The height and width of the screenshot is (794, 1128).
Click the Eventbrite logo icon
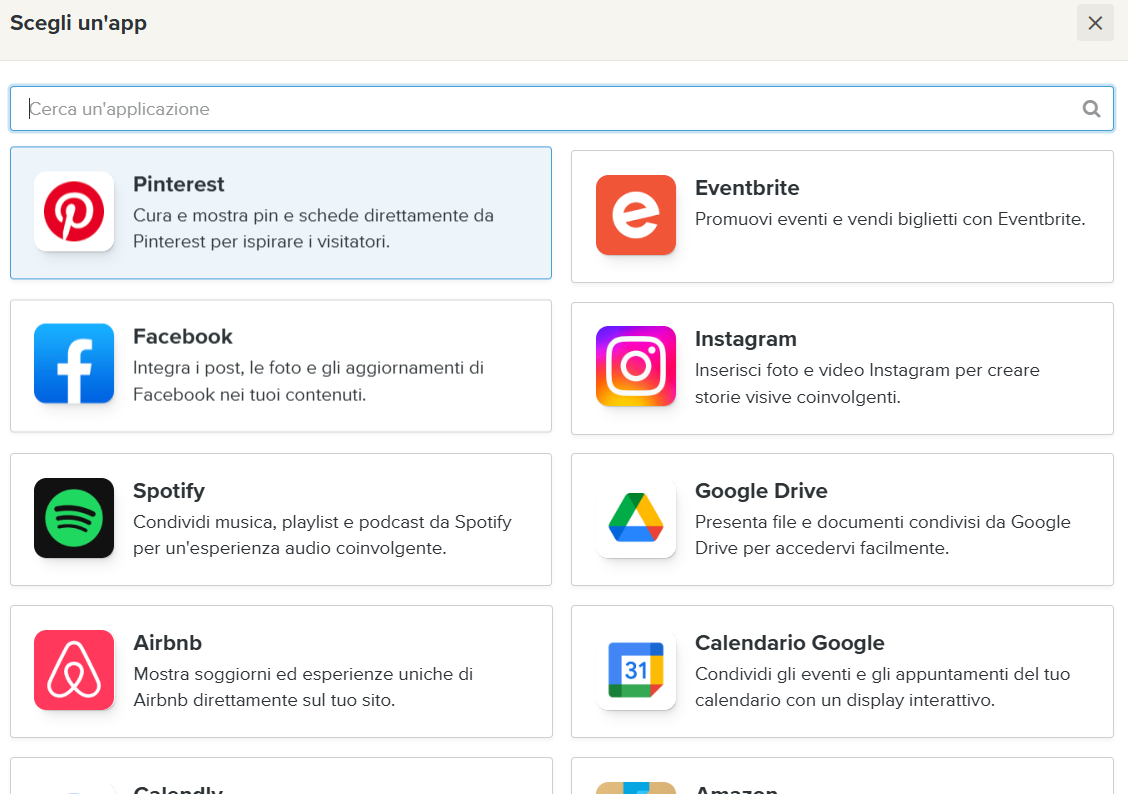click(x=636, y=215)
